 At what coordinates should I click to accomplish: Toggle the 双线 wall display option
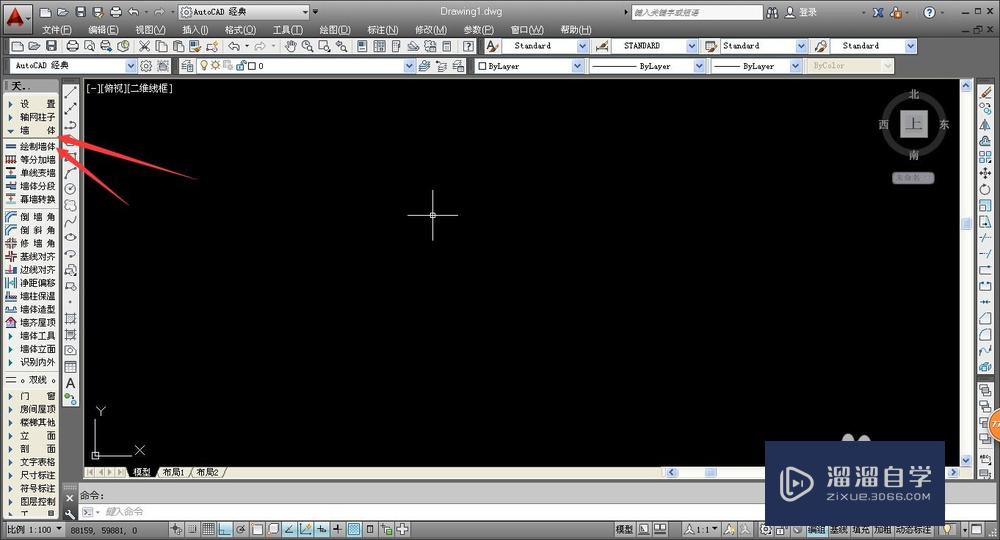(31, 380)
